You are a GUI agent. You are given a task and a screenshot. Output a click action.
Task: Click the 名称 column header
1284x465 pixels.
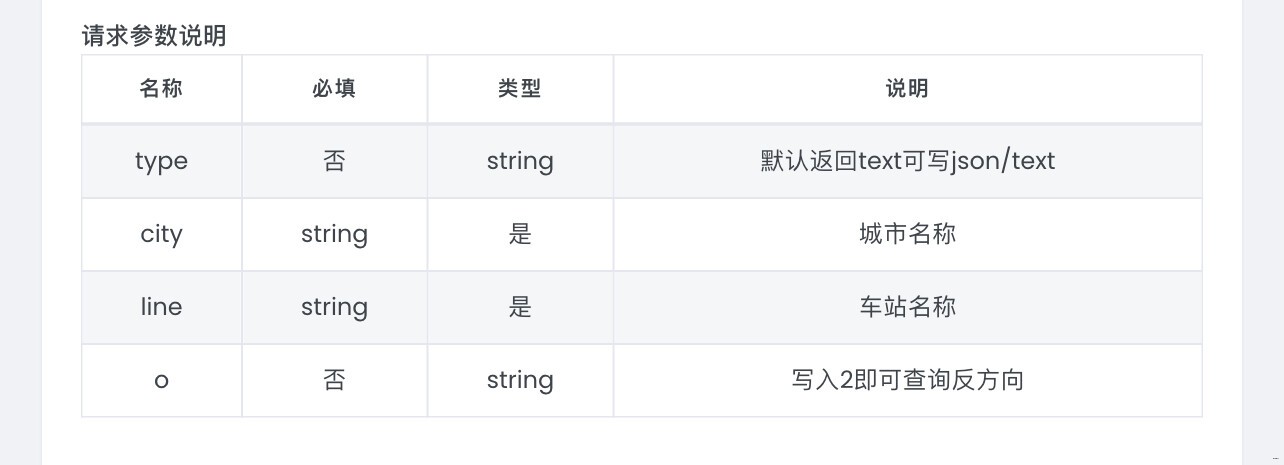click(161, 89)
